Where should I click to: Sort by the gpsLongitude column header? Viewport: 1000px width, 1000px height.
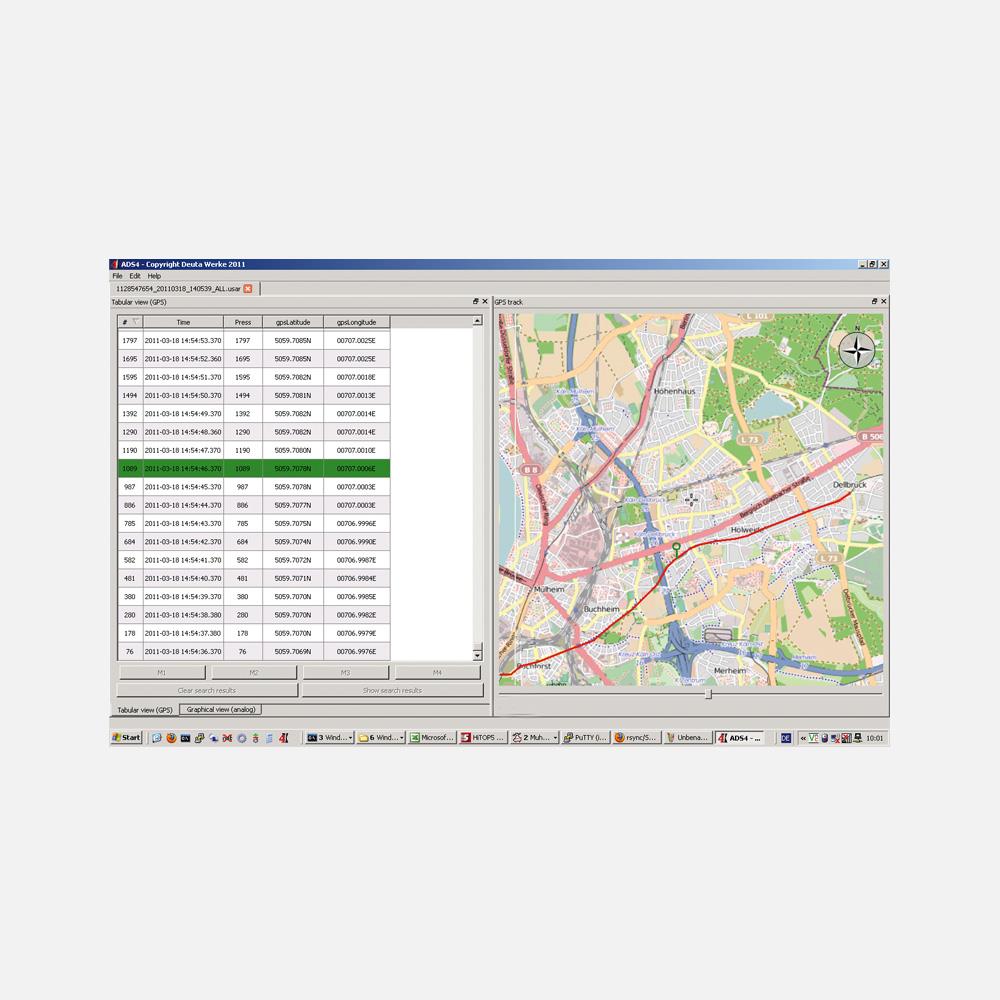[357, 322]
